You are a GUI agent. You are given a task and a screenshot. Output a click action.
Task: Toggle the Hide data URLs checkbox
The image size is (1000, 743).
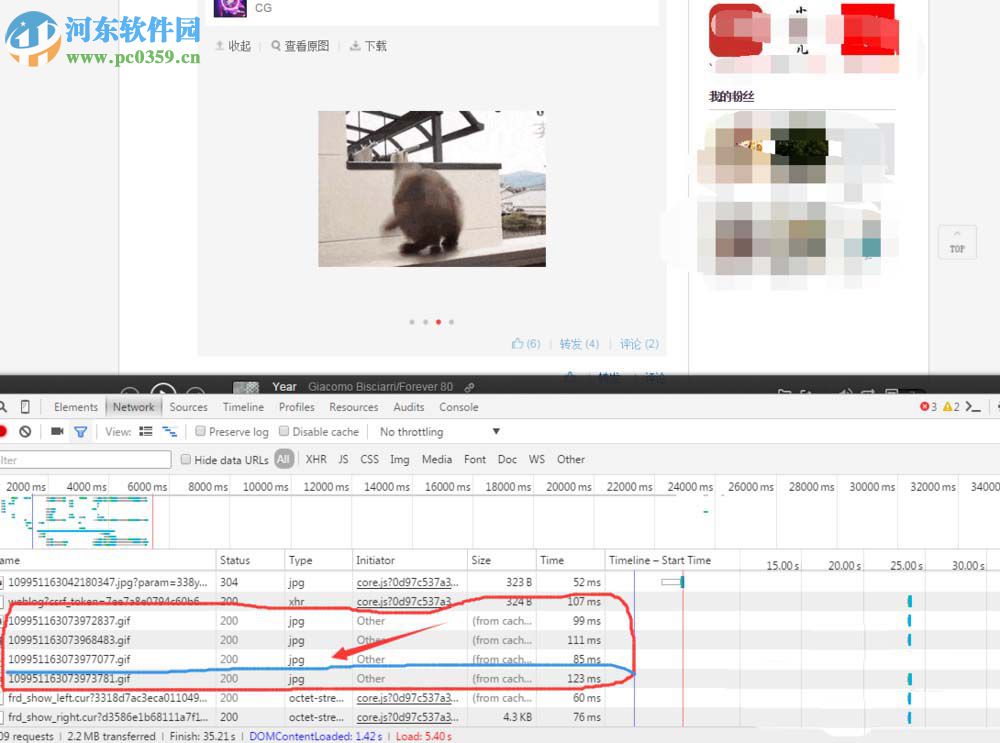tap(186, 459)
